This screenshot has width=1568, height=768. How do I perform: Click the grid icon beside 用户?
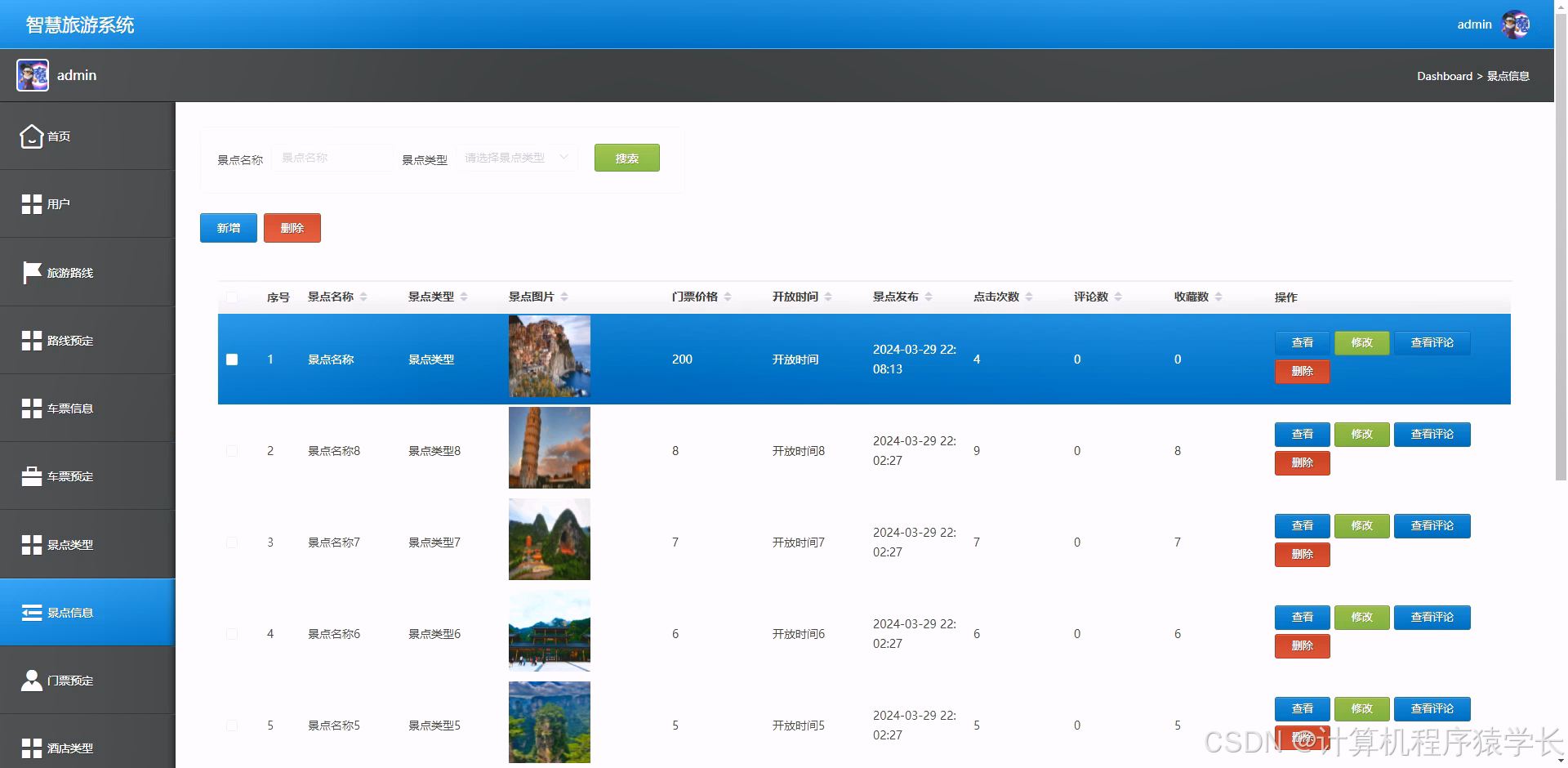pos(31,204)
